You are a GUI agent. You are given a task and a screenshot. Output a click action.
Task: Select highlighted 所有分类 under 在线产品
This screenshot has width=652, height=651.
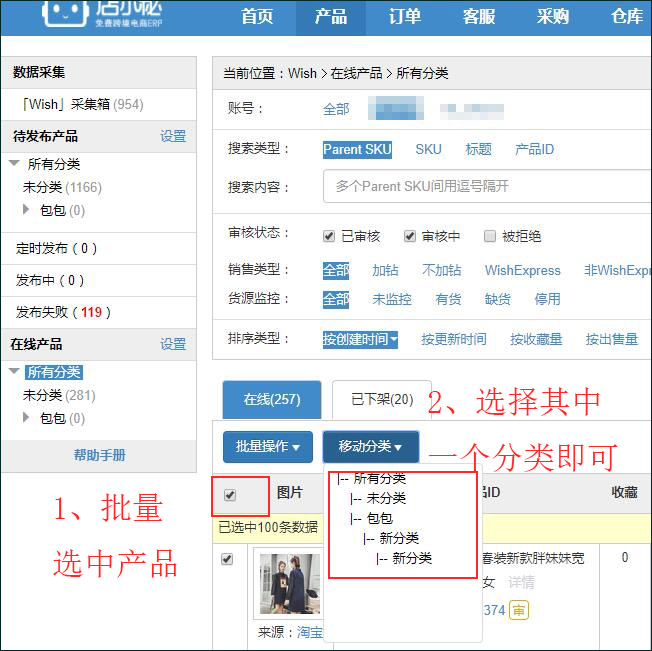coord(54,372)
